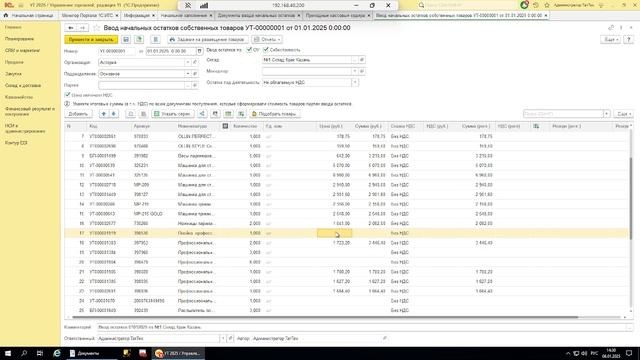Expand the Подразделение dropdown
This screenshot has width=640, height=360.
(188, 74)
